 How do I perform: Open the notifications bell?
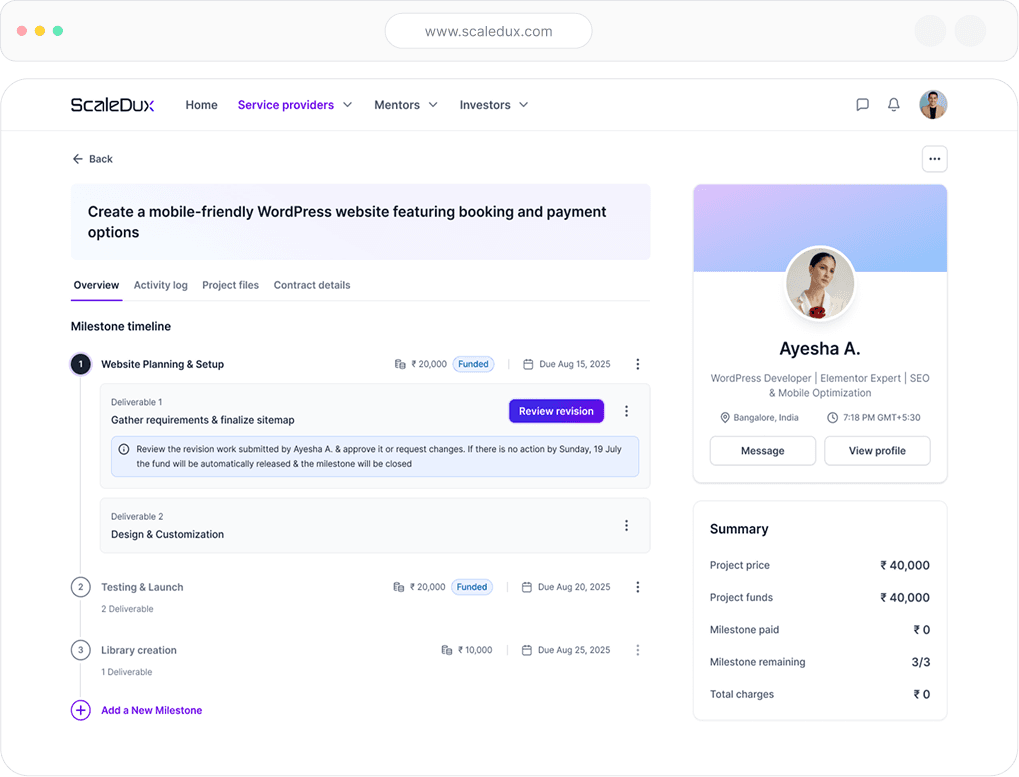[894, 105]
